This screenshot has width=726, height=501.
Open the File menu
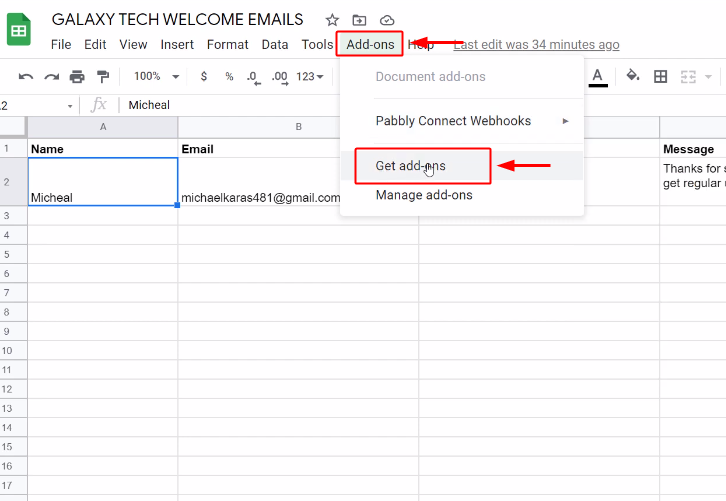[61, 44]
